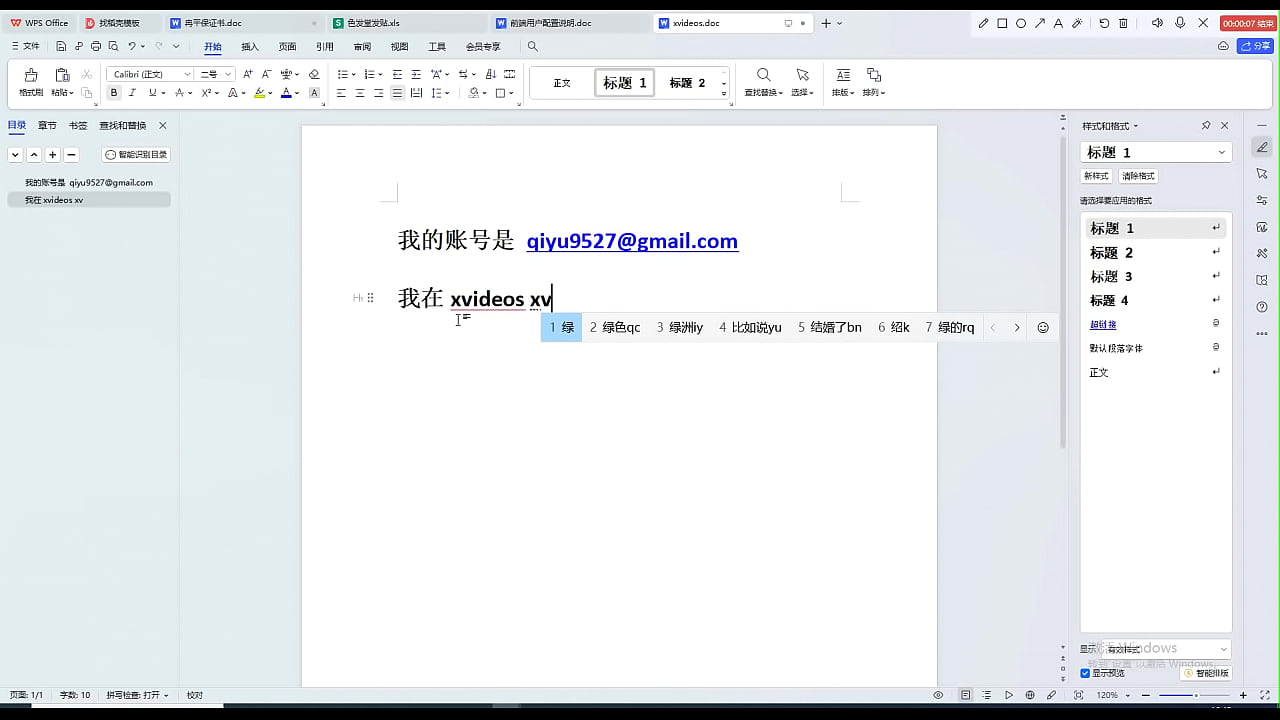Click the zoom in plus icon

[x=1243, y=695]
